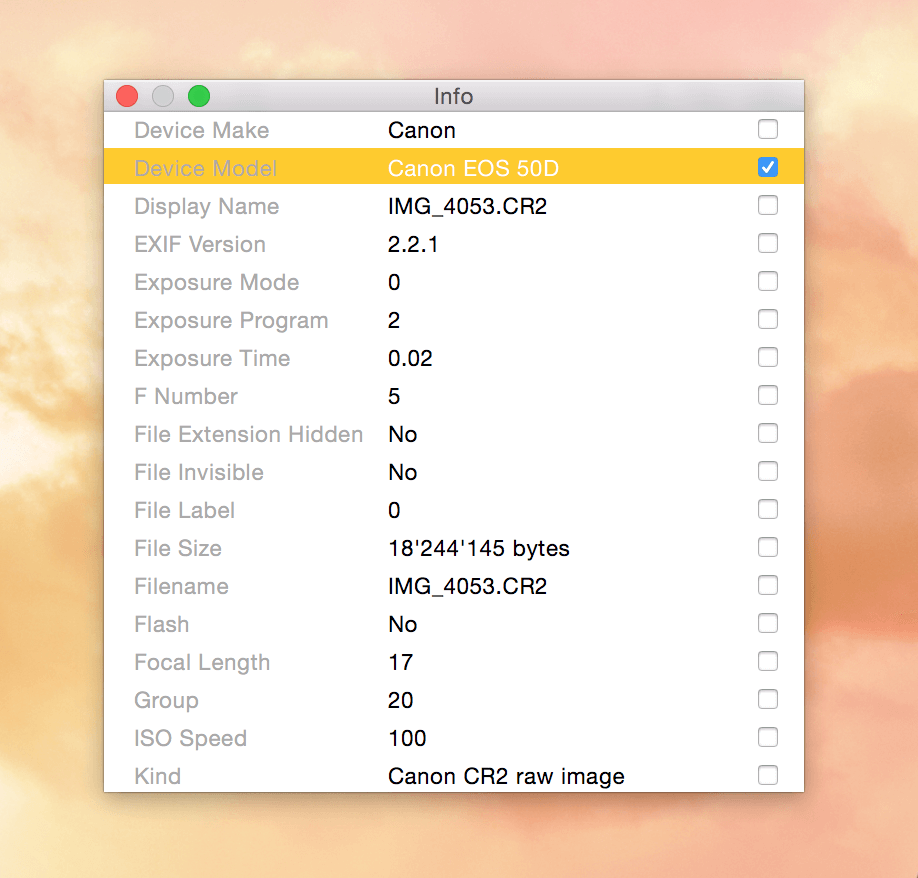Toggle the F Number checkbox
918x878 pixels.
tap(768, 395)
